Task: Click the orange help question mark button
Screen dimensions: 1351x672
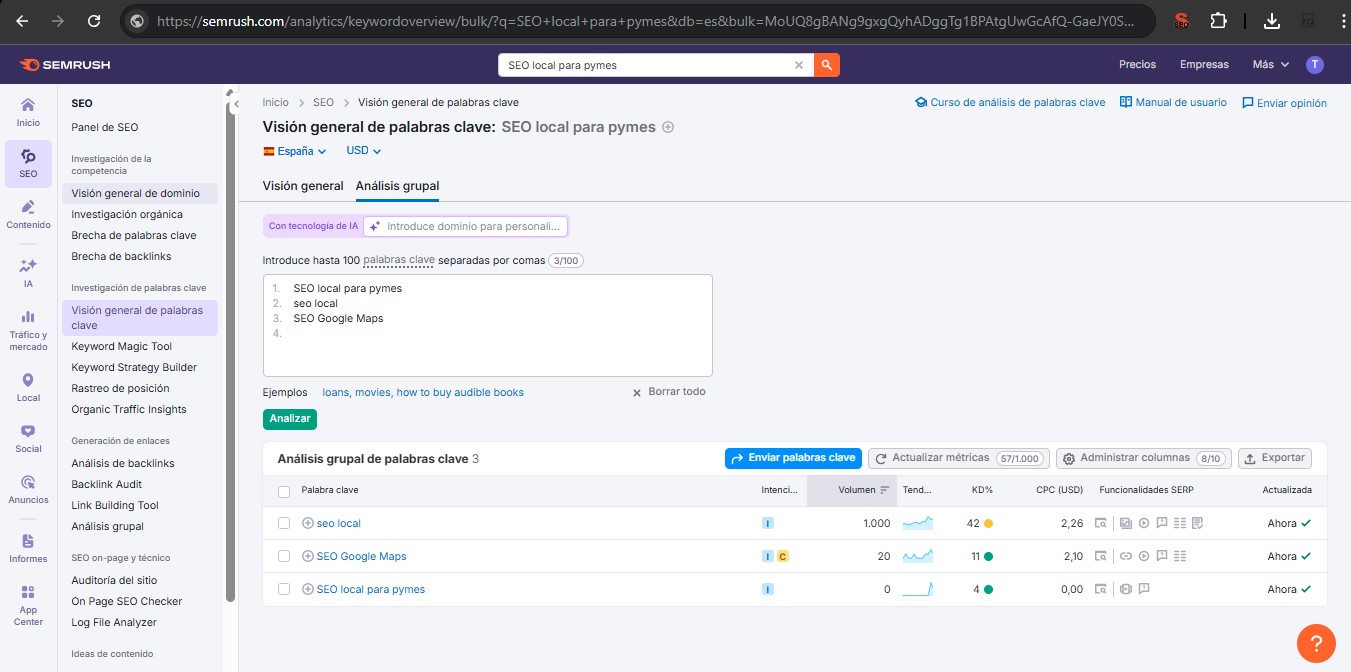Action: 1316,642
